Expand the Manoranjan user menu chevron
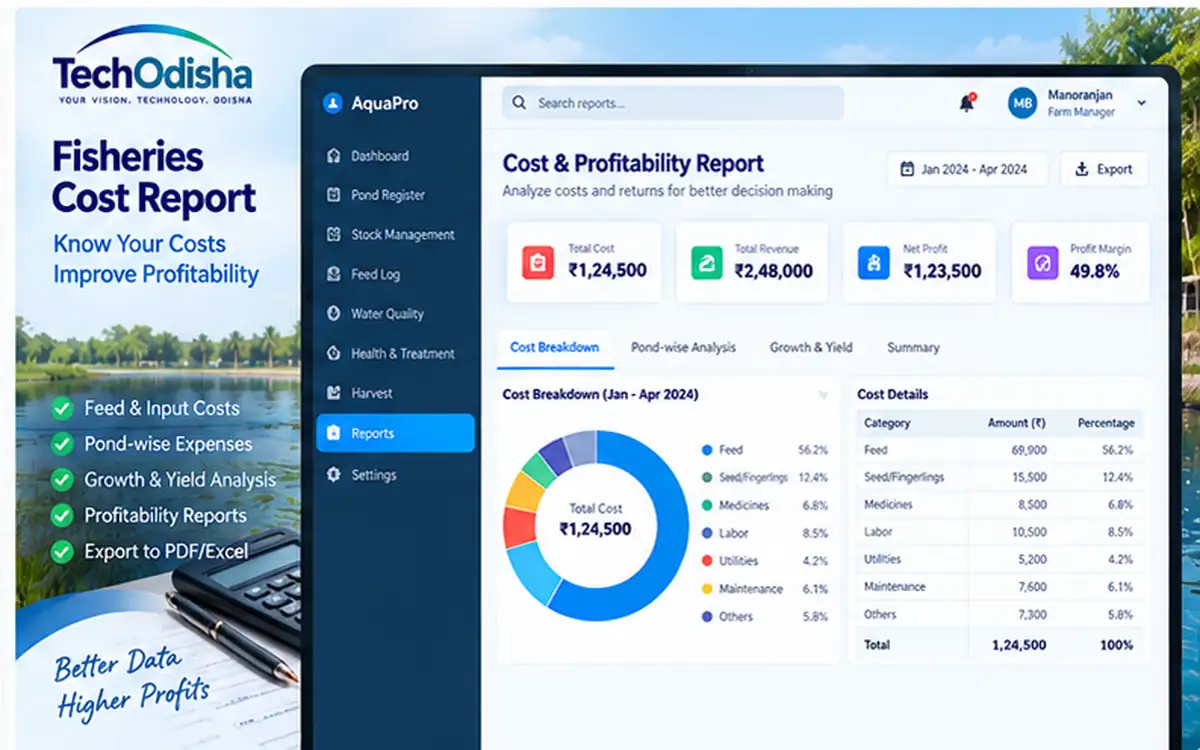Image resolution: width=1200 pixels, height=750 pixels. point(1142,103)
